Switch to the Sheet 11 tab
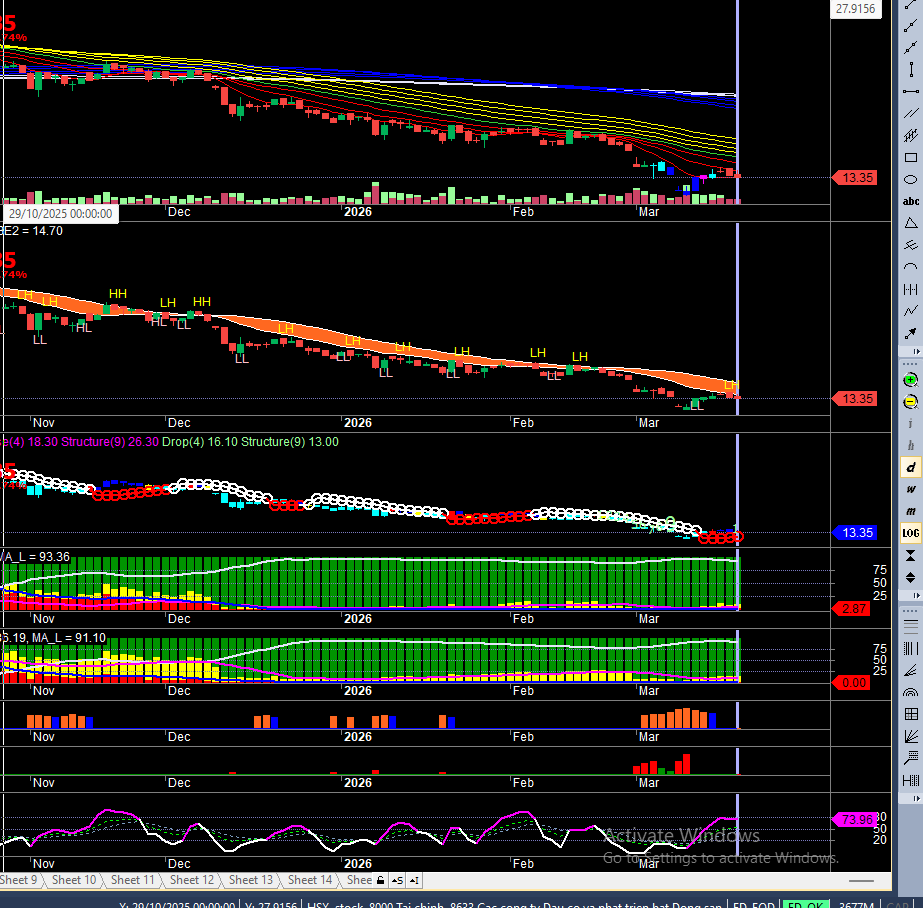The width and height of the screenshot is (923, 908). coord(132,880)
